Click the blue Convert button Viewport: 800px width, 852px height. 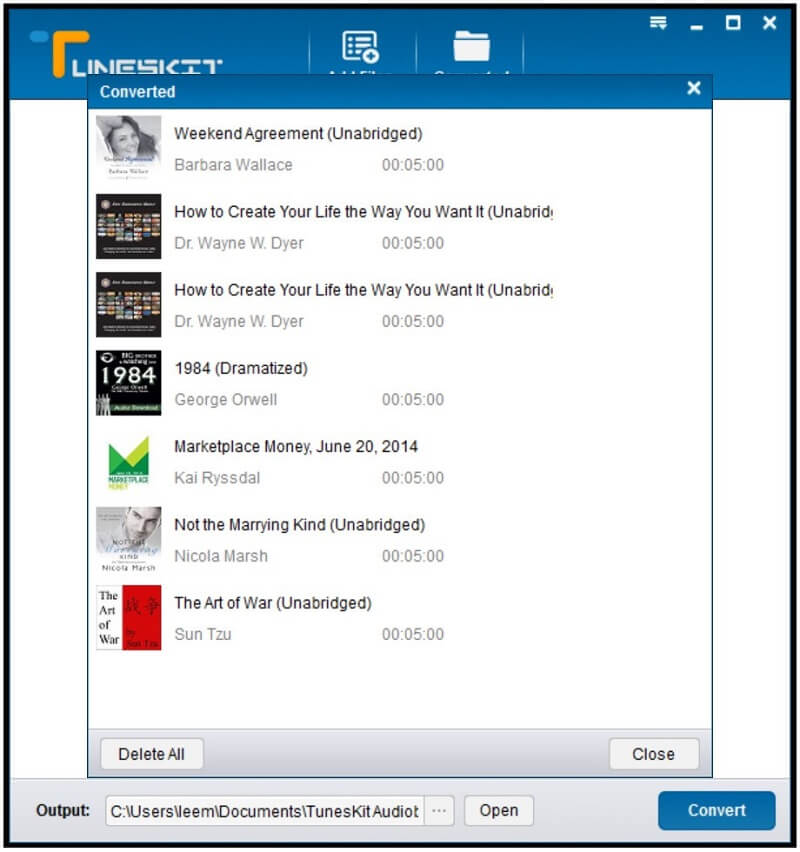[x=716, y=810]
